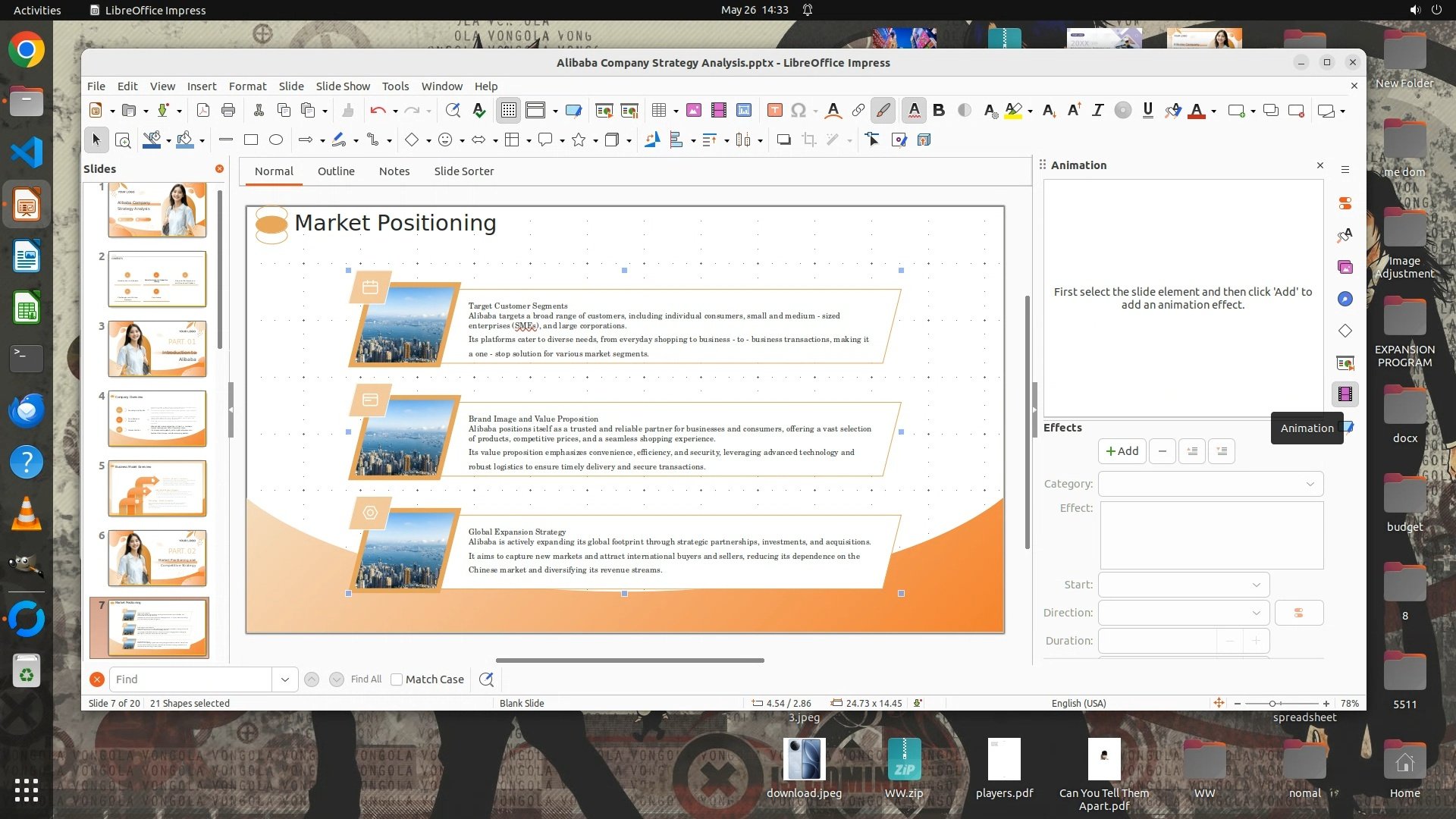1456x819 pixels.
Task: Click the Italic formatting icon
Action: pyautogui.click(x=1097, y=111)
